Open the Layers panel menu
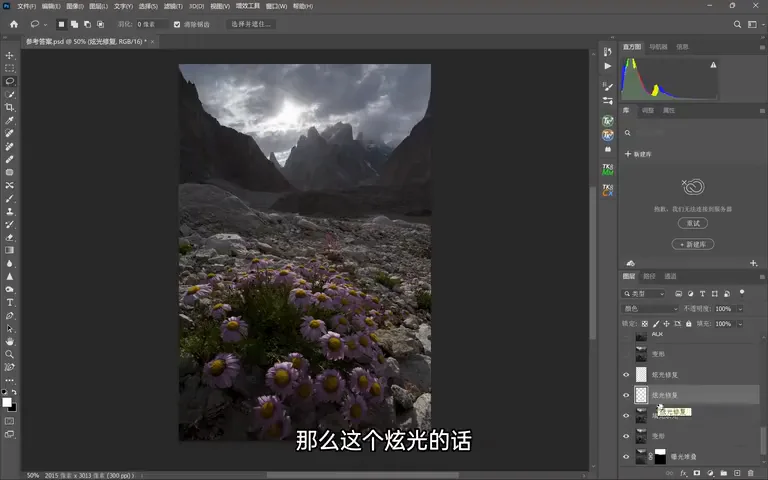 pos(762,277)
